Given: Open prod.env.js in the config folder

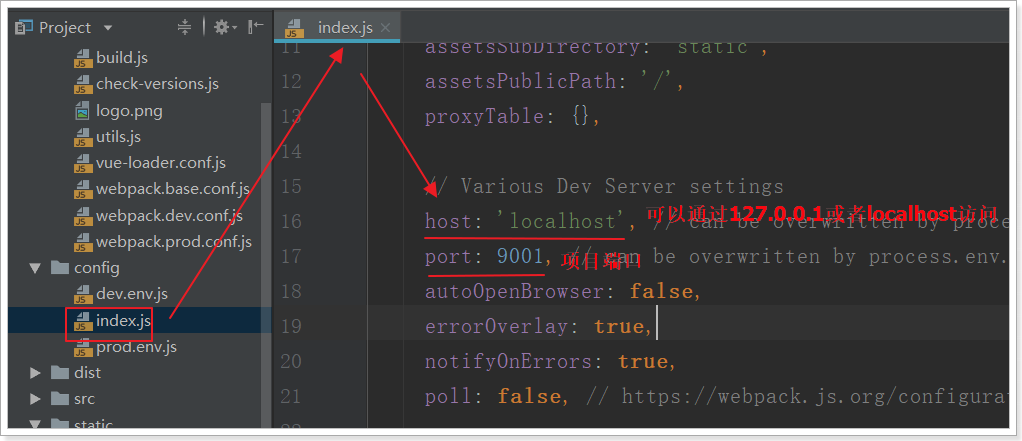Looking at the screenshot, I should coord(136,347).
